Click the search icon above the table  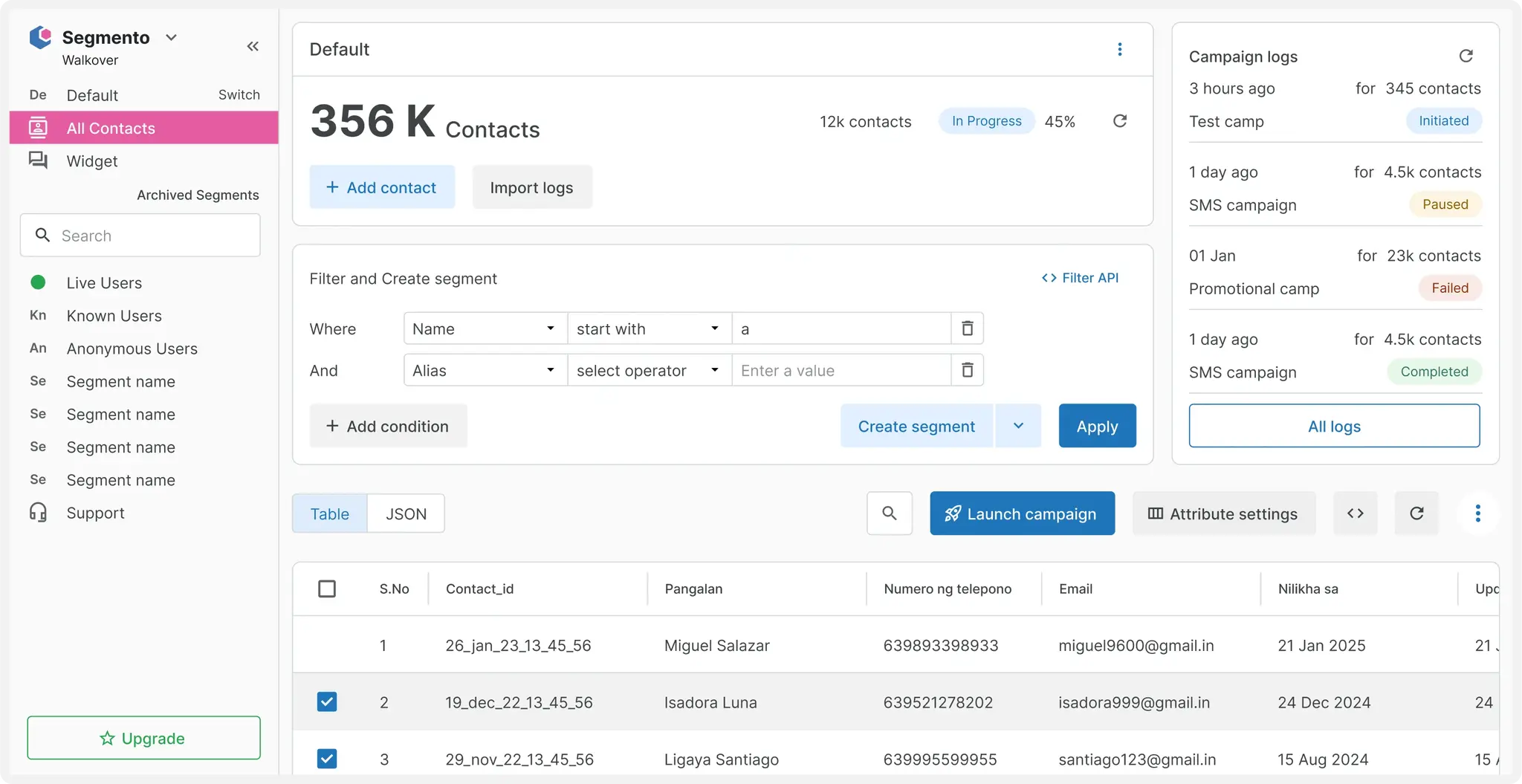pos(889,514)
